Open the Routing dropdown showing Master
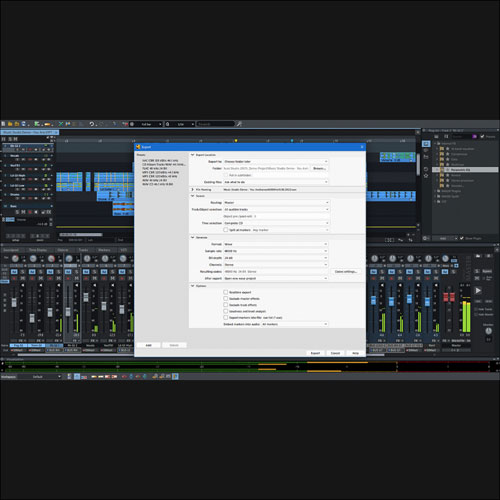The width and height of the screenshot is (500, 500). tap(276, 202)
